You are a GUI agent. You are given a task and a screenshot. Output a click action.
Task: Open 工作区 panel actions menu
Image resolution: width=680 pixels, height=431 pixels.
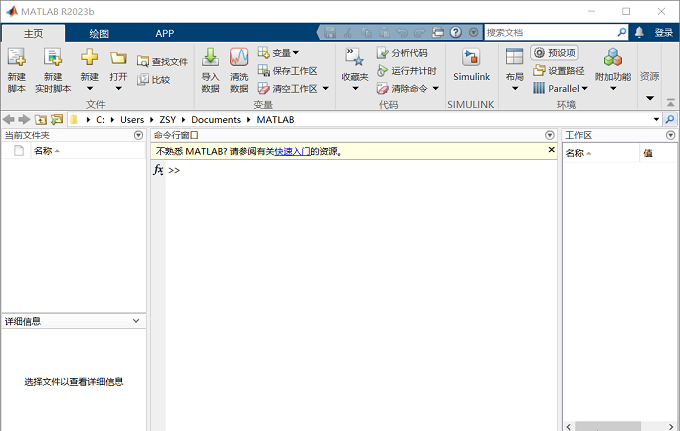[670, 135]
